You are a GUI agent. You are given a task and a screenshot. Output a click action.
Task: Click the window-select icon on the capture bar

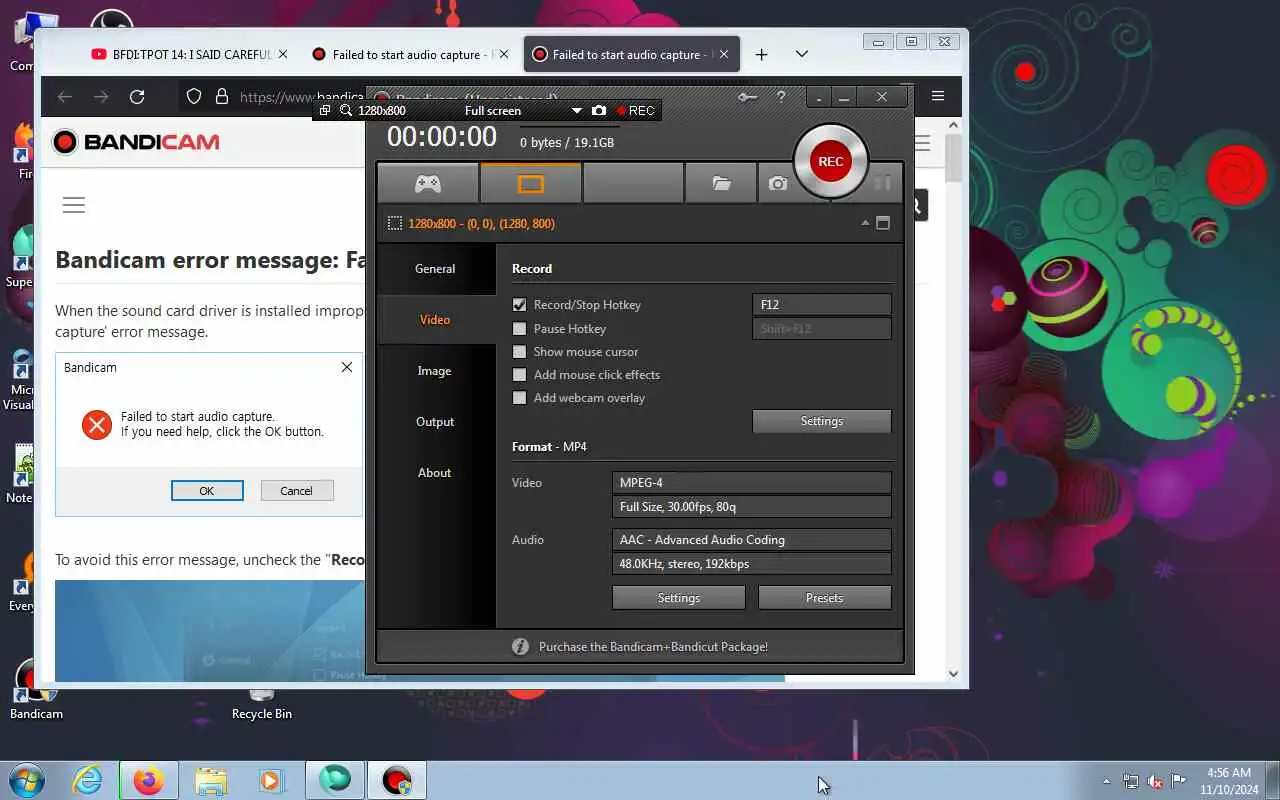(325, 110)
